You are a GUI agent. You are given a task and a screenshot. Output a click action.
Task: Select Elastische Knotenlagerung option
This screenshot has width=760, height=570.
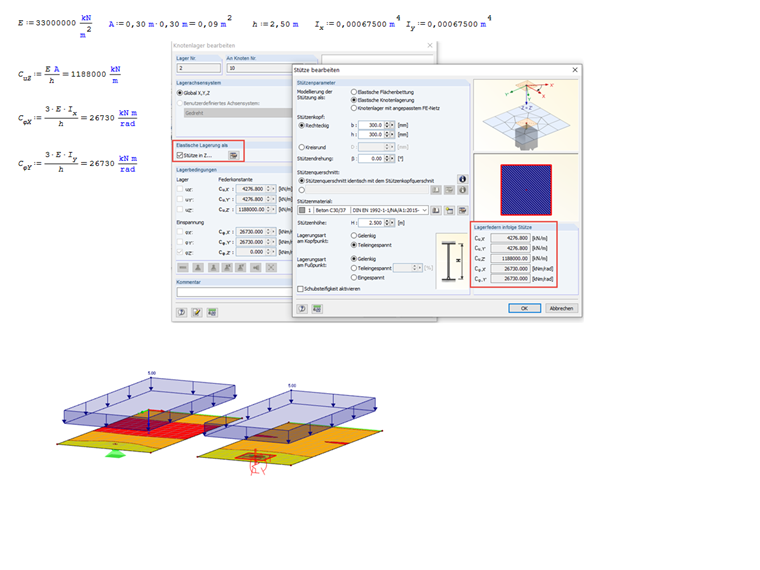[382, 100]
